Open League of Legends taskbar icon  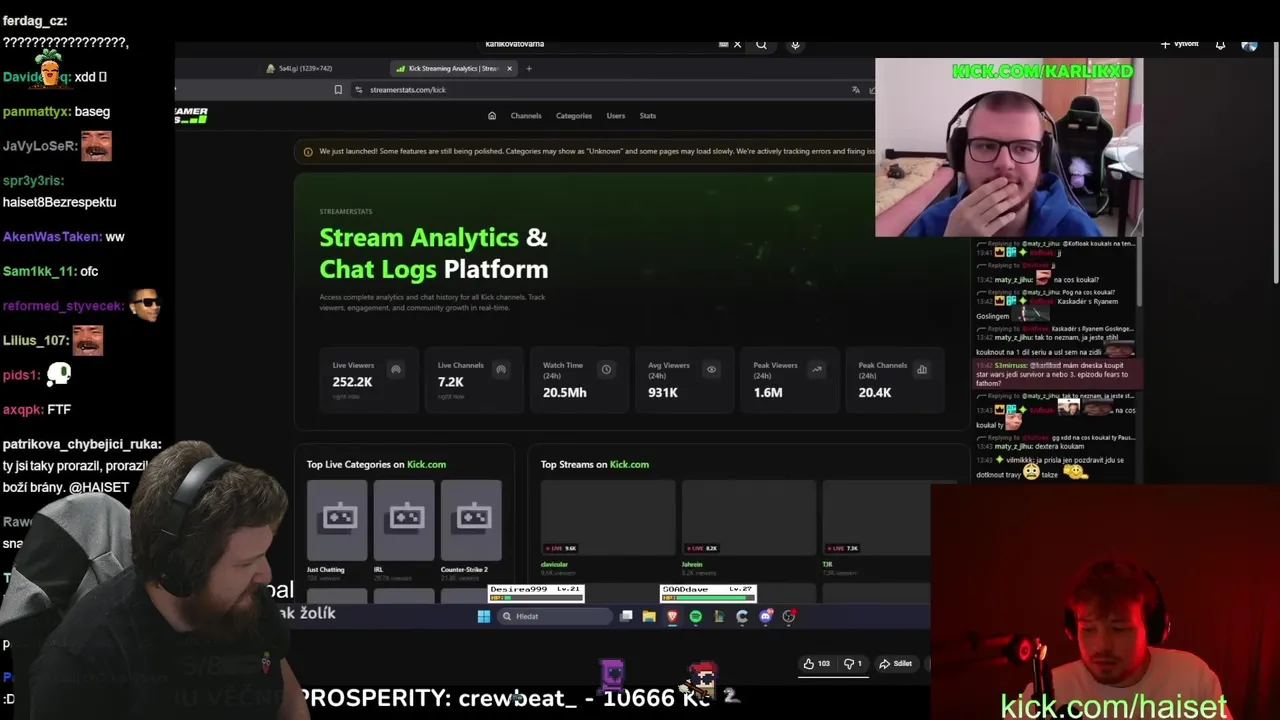pyautogui.click(x=719, y=617)
